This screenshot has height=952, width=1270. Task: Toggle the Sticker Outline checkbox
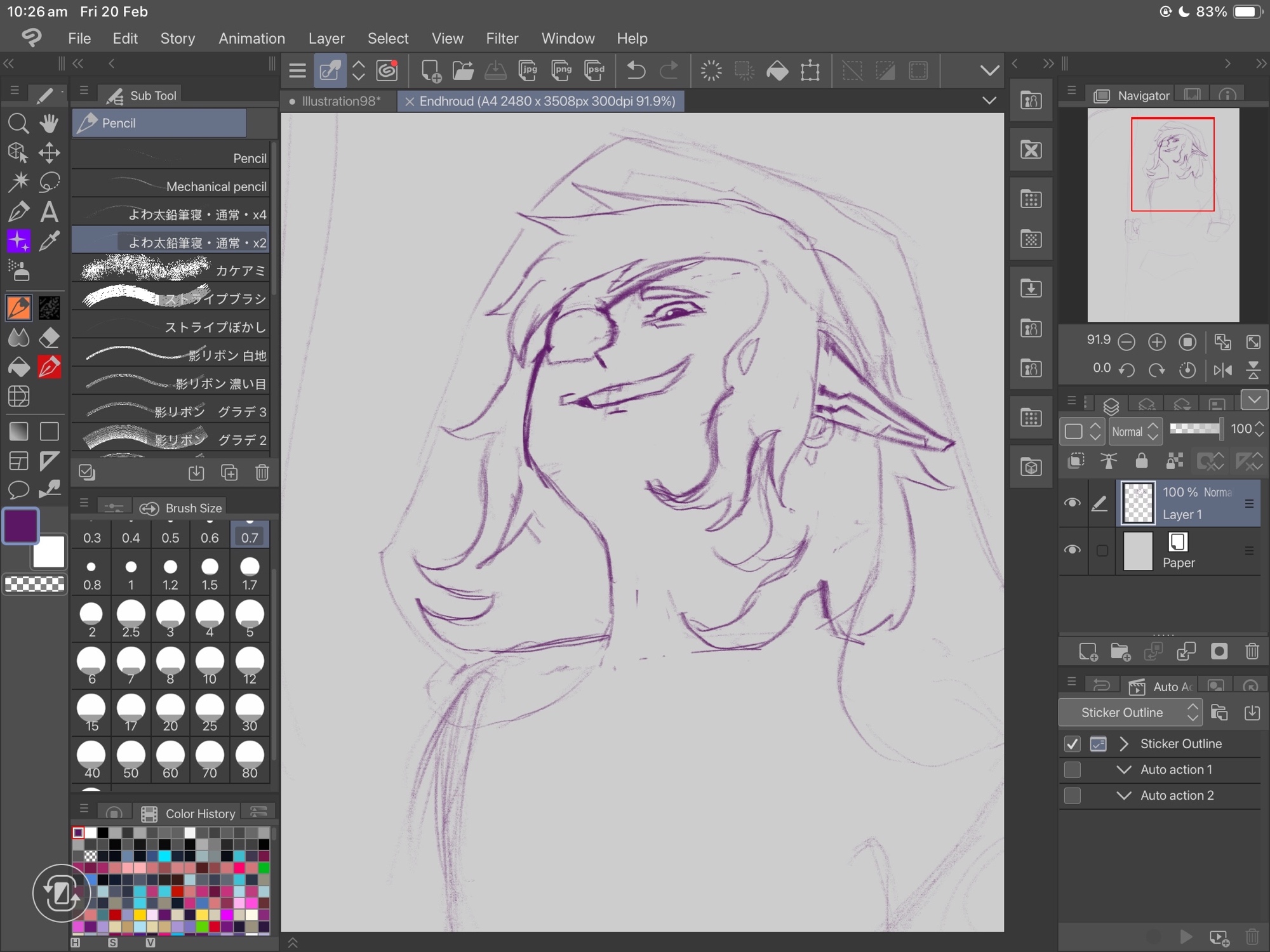[x=1073, y=744]
